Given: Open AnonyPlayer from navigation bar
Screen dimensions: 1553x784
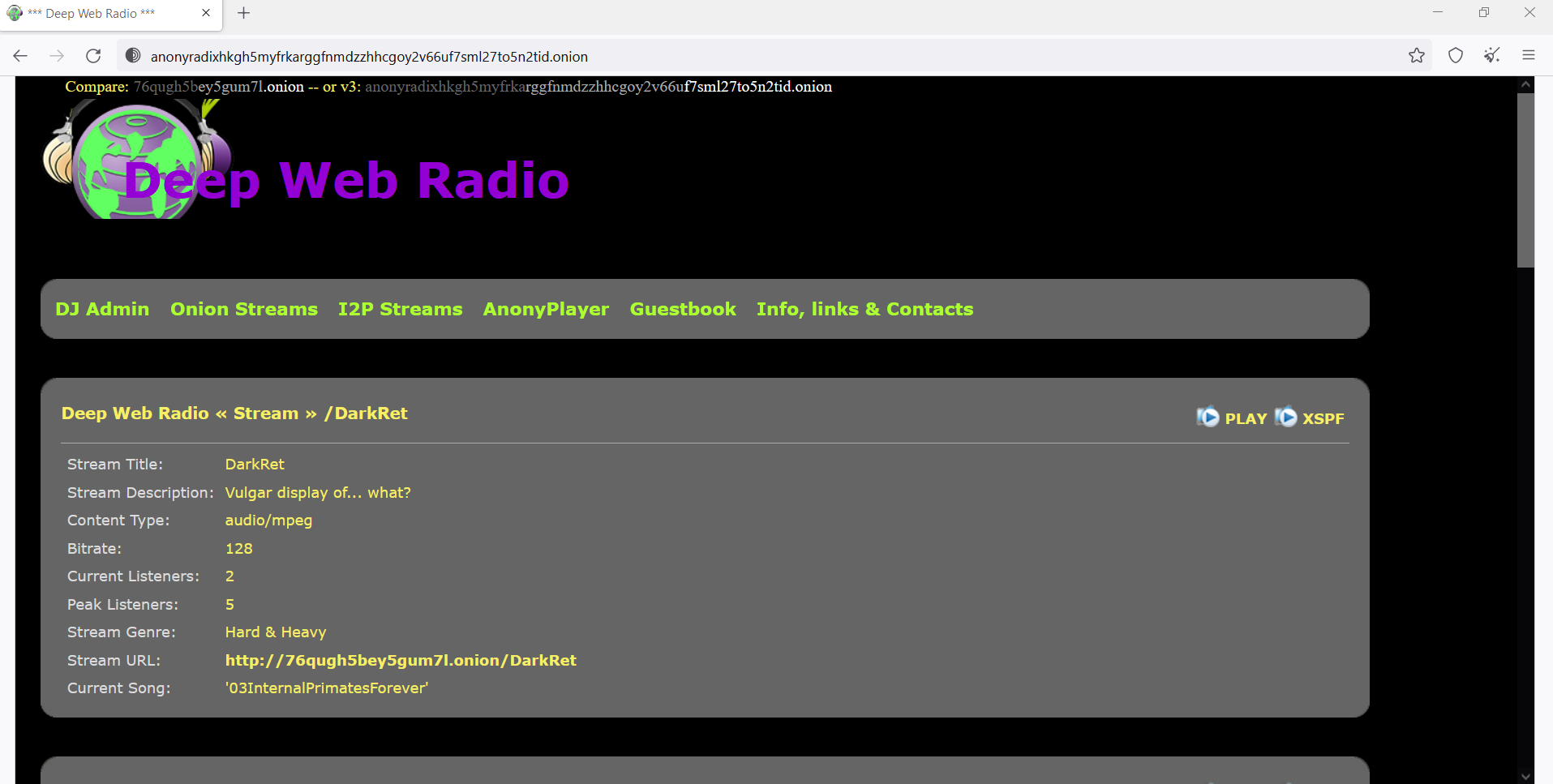Looking at the screenshot, I should click(546, 309).
